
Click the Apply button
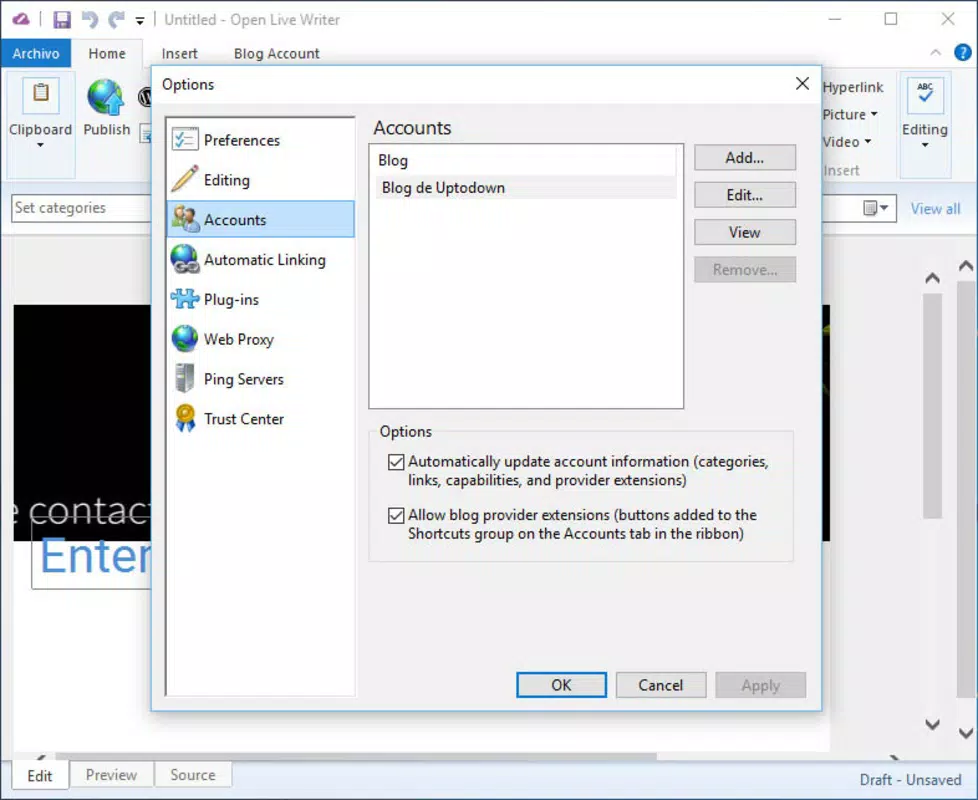pos(760,685)
